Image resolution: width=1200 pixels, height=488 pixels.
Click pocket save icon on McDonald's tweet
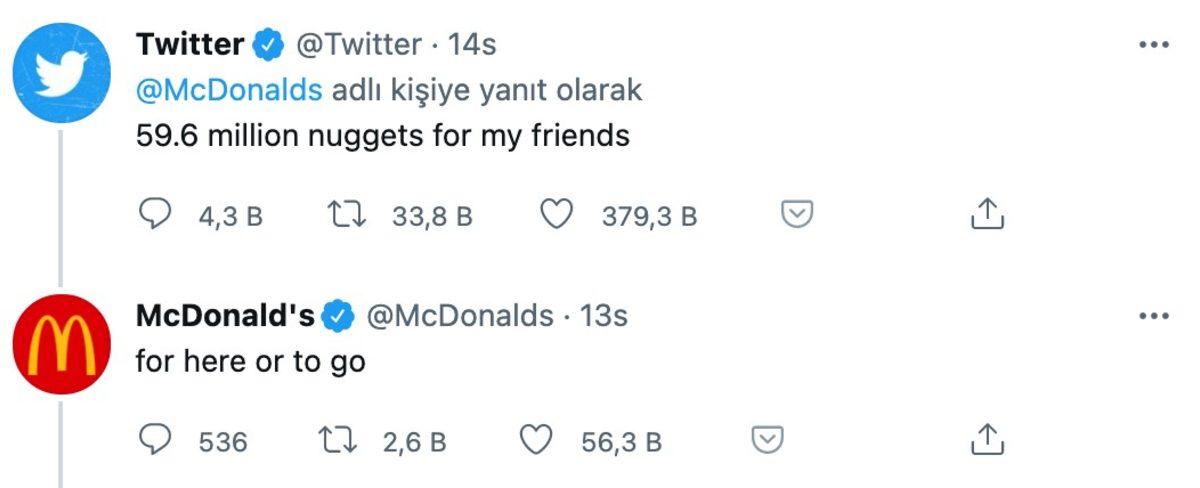click(x=767, y=440)
